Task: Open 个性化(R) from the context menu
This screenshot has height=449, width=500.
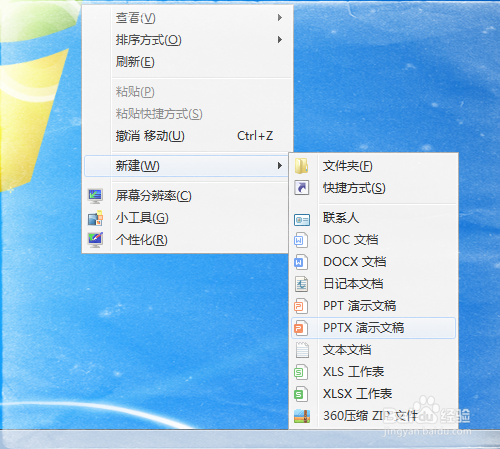Action: (x=186, y=240)
